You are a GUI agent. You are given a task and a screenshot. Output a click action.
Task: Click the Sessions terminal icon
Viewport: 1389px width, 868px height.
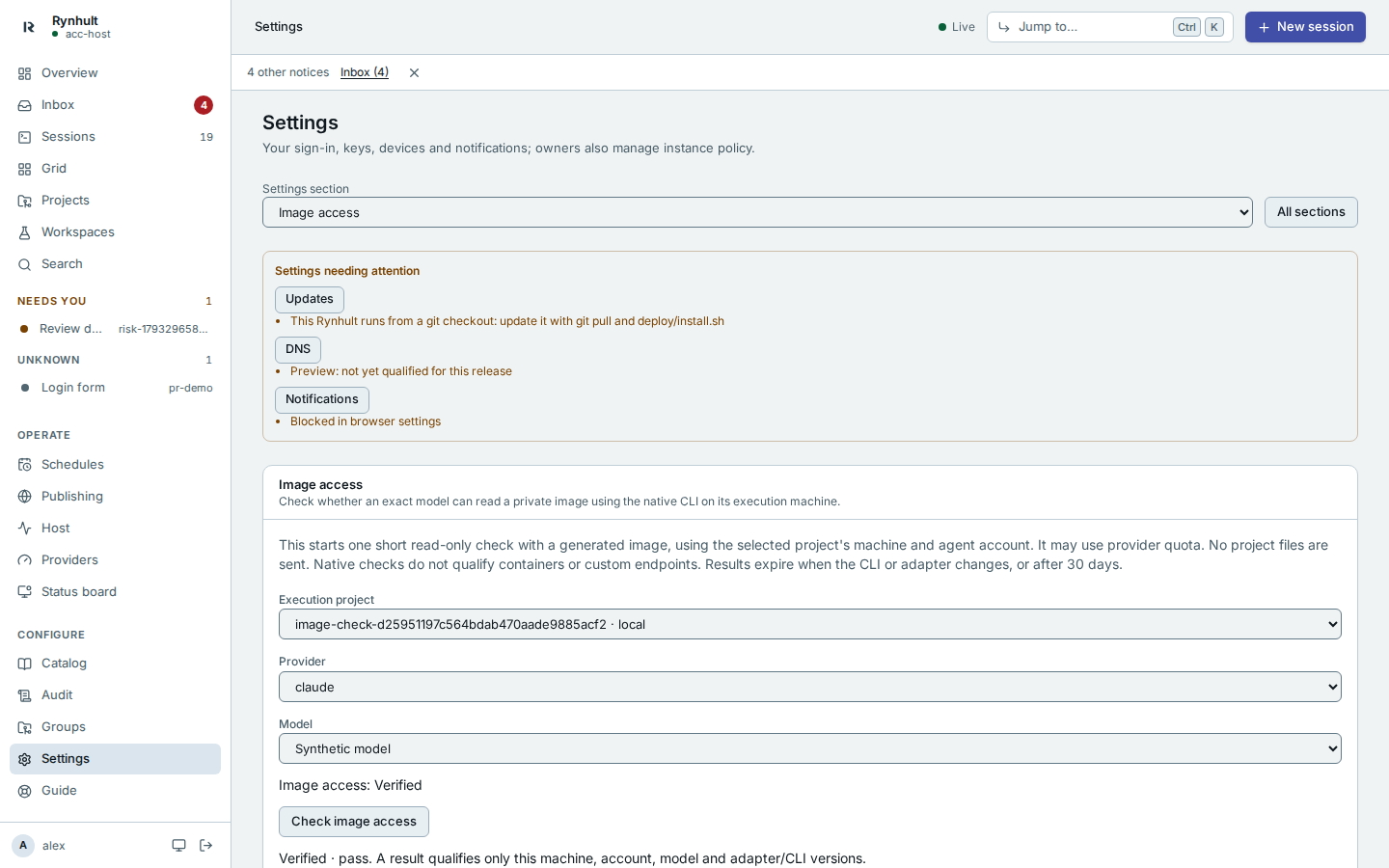[x=25, y=137]
